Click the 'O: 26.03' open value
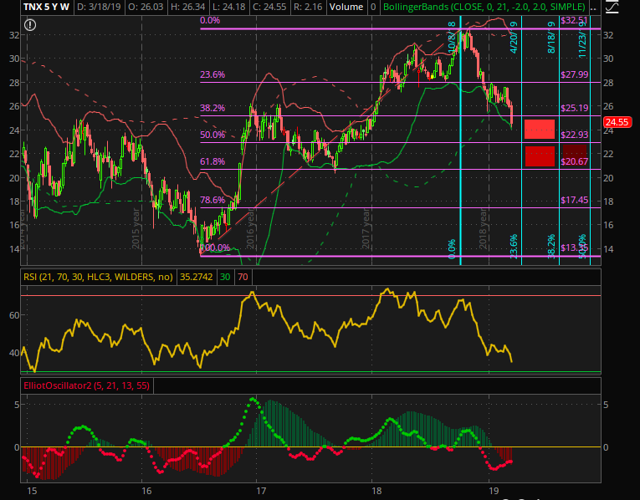This screenshot has width=640, height=500. 146,7
